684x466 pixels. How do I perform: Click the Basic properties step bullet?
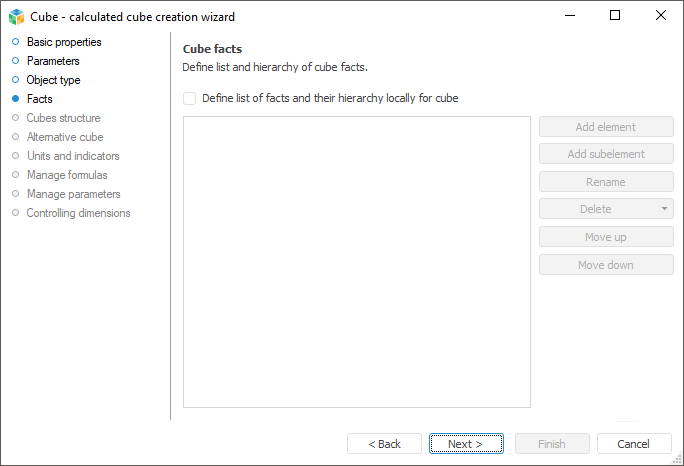click(x=15, y=42)
